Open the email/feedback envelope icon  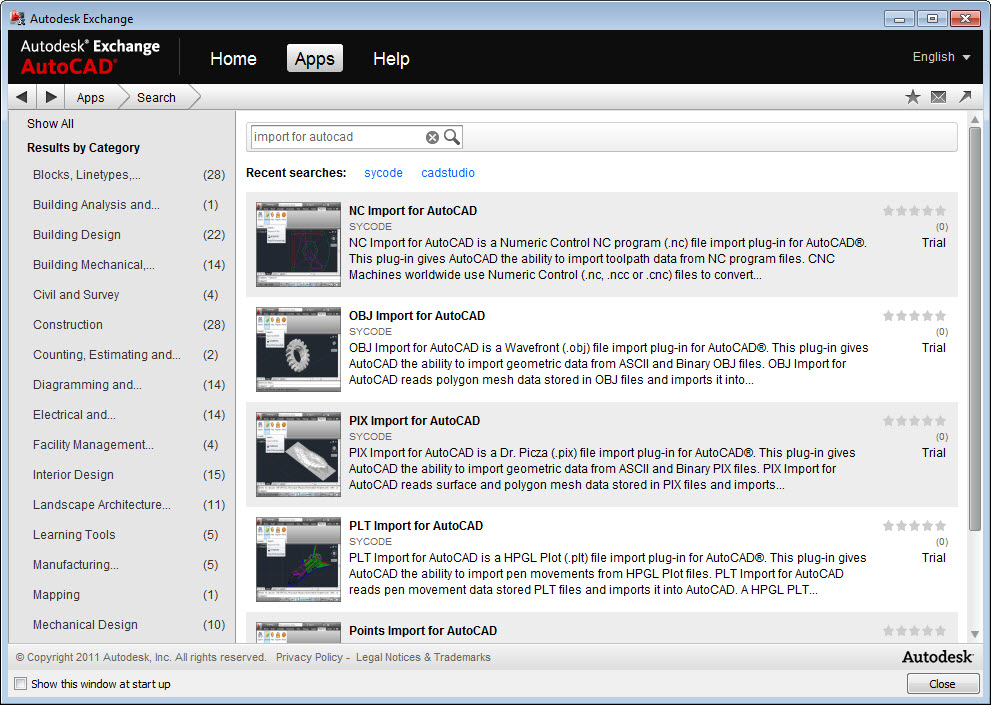coord(938,97)
